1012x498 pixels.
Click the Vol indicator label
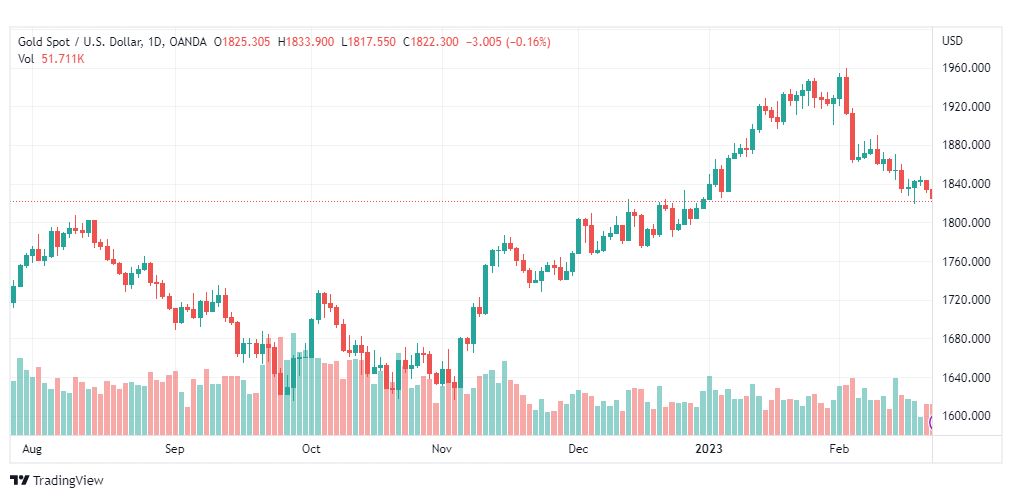26,59
